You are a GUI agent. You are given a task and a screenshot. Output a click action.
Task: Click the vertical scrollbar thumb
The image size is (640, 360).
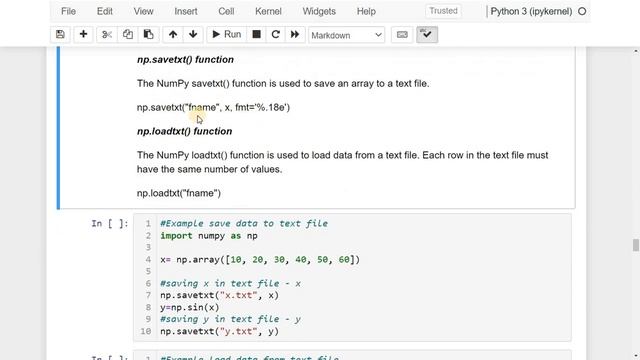point(636,245)
